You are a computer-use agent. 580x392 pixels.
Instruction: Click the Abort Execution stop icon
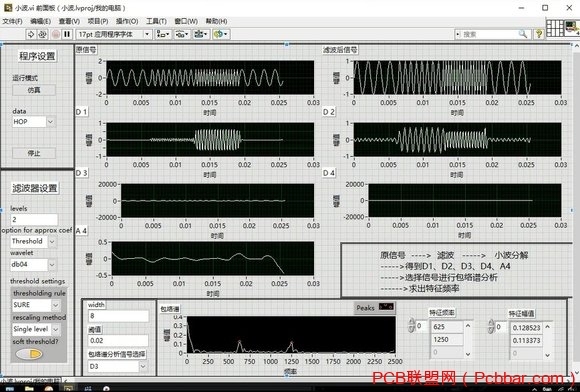coord(56,34)
